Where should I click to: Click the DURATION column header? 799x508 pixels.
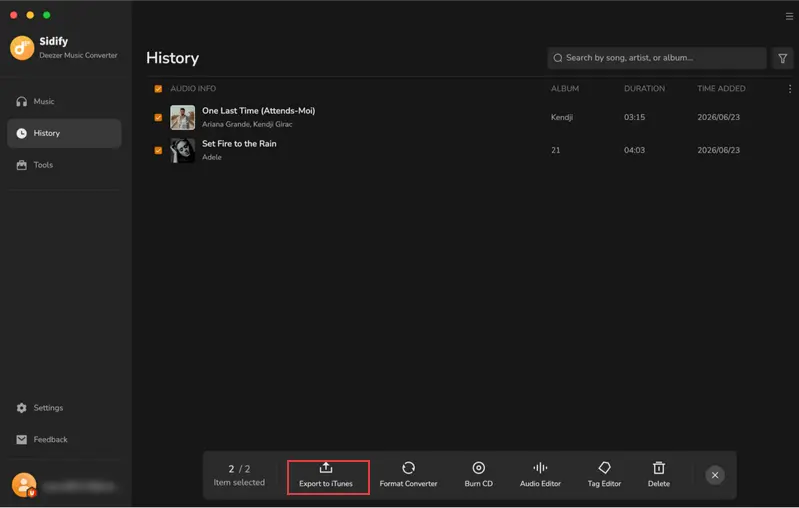644,89
